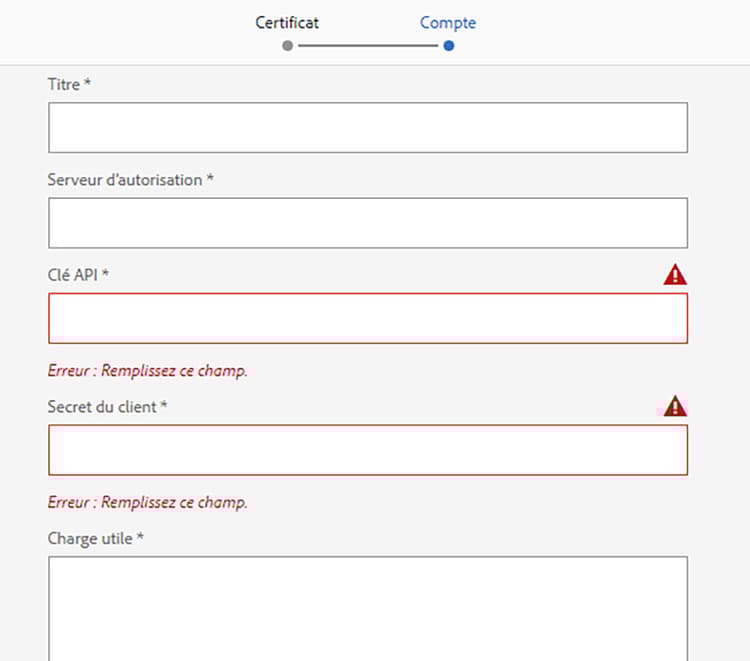Click the Clé API label
The height and width of the screenshot is (661, 750).
pos(78,275)
